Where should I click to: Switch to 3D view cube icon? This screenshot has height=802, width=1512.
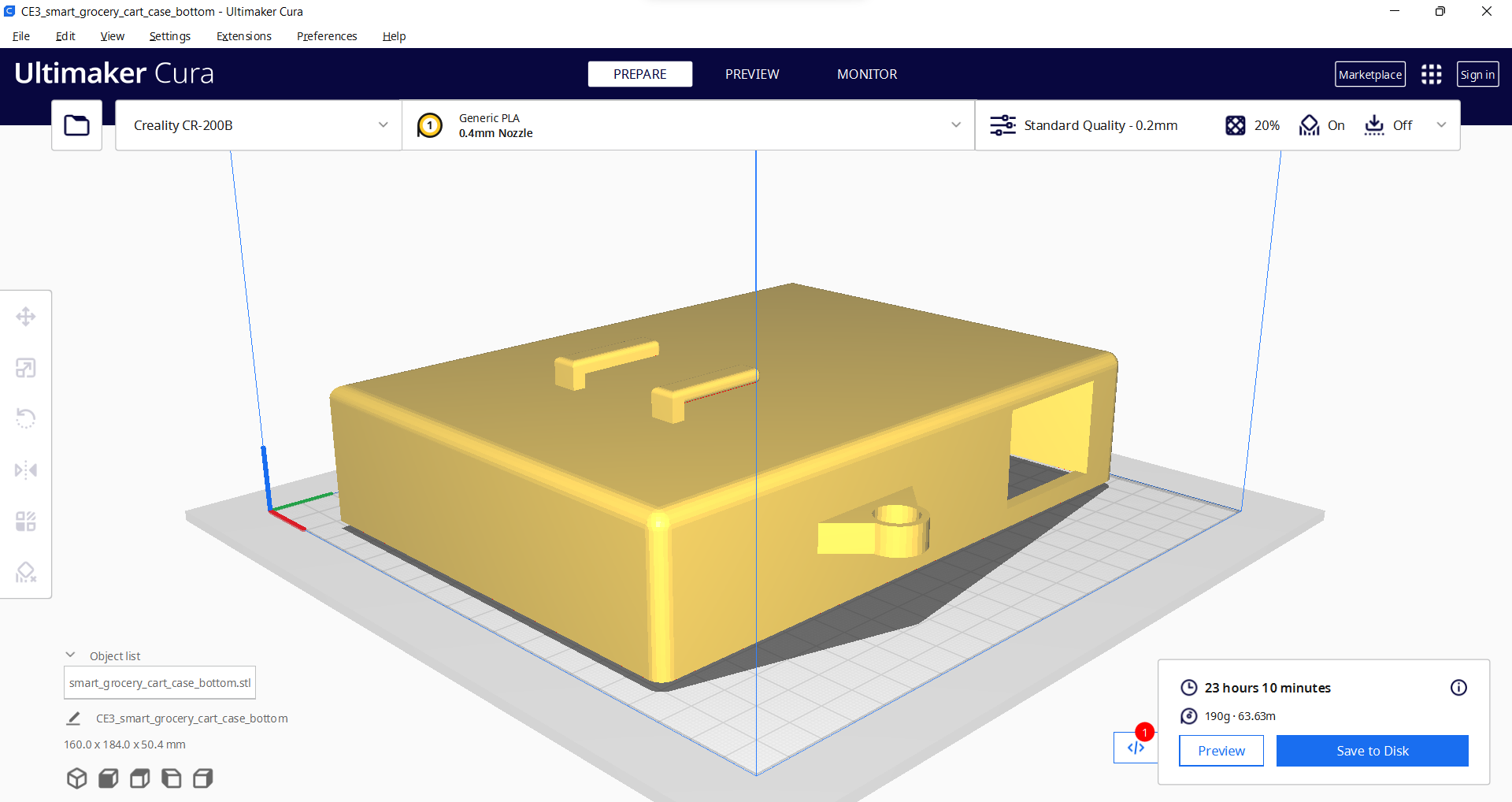pos(76,778)
